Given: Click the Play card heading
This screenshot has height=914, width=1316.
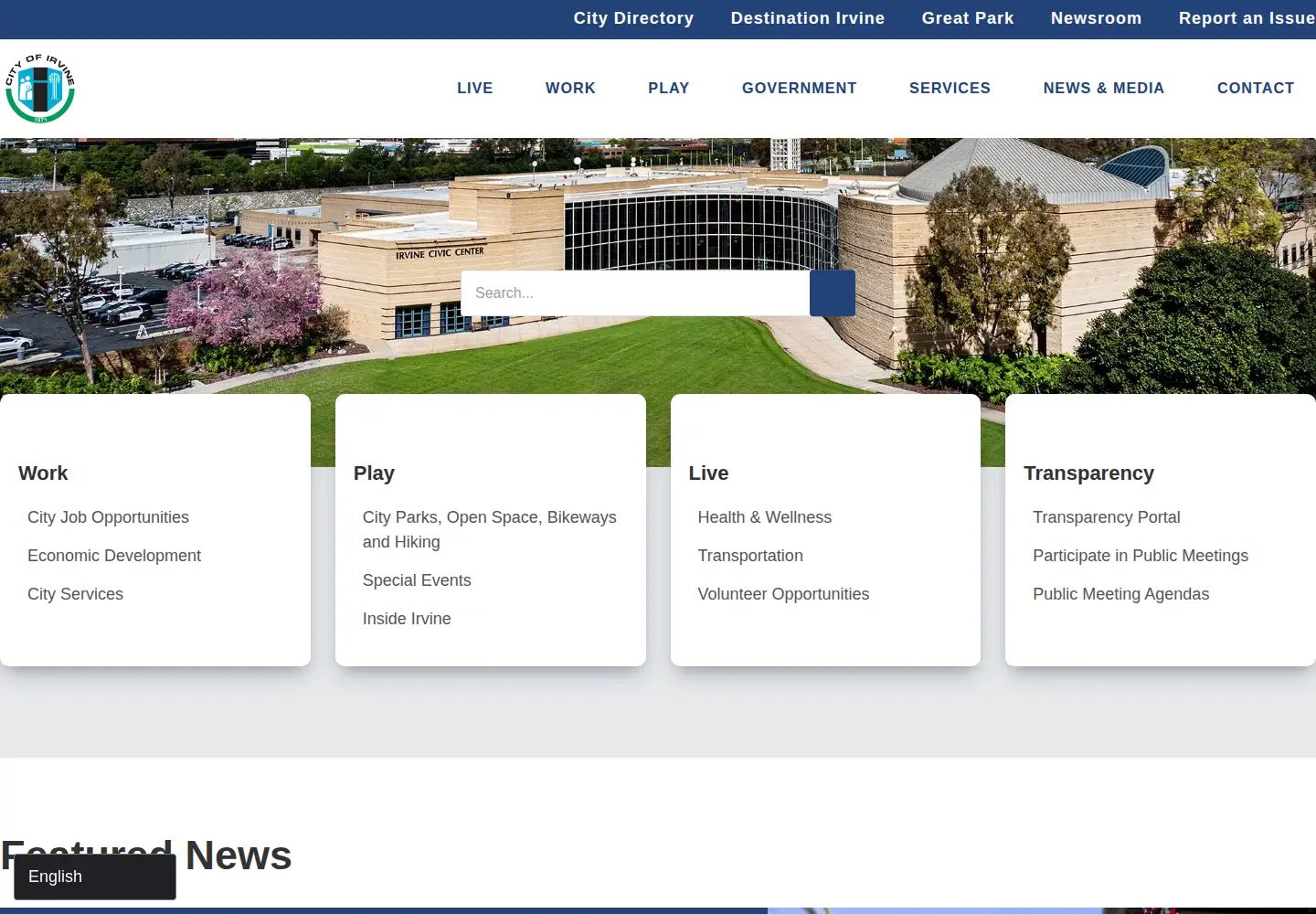Looking at the screenshot, I should pos(374,473).
